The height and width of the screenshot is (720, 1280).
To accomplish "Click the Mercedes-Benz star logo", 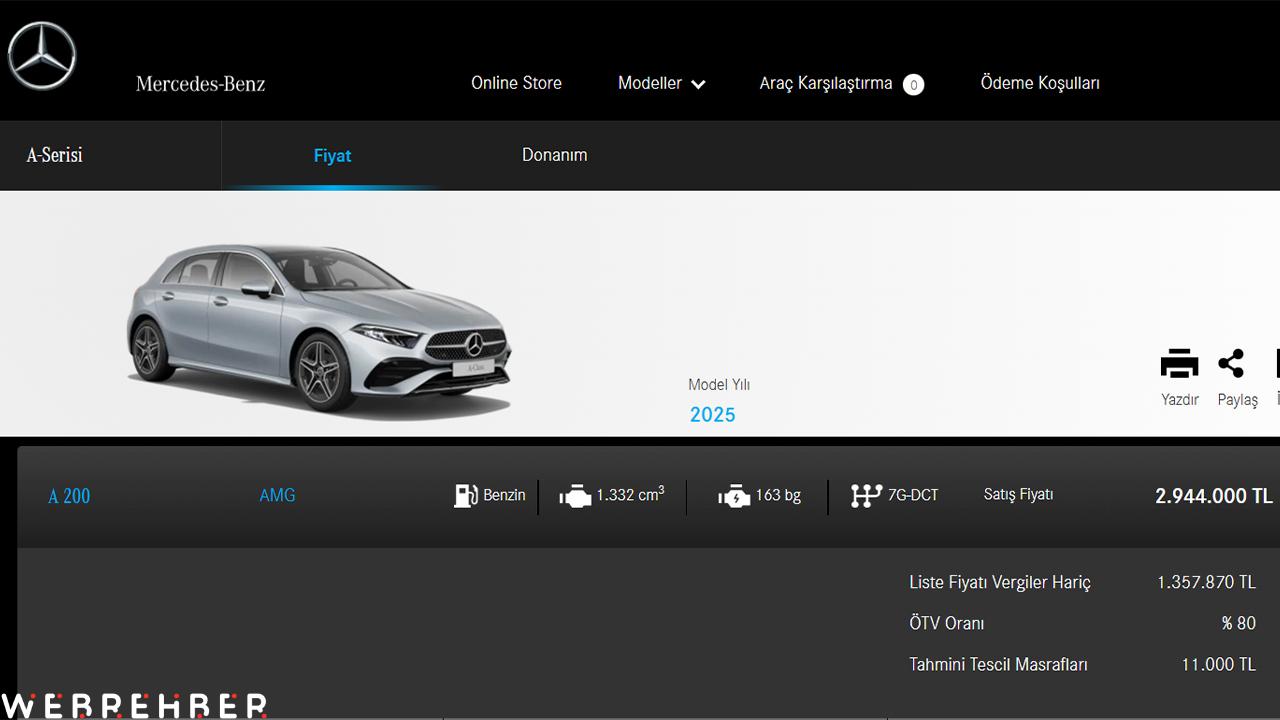I will (42, 56).
